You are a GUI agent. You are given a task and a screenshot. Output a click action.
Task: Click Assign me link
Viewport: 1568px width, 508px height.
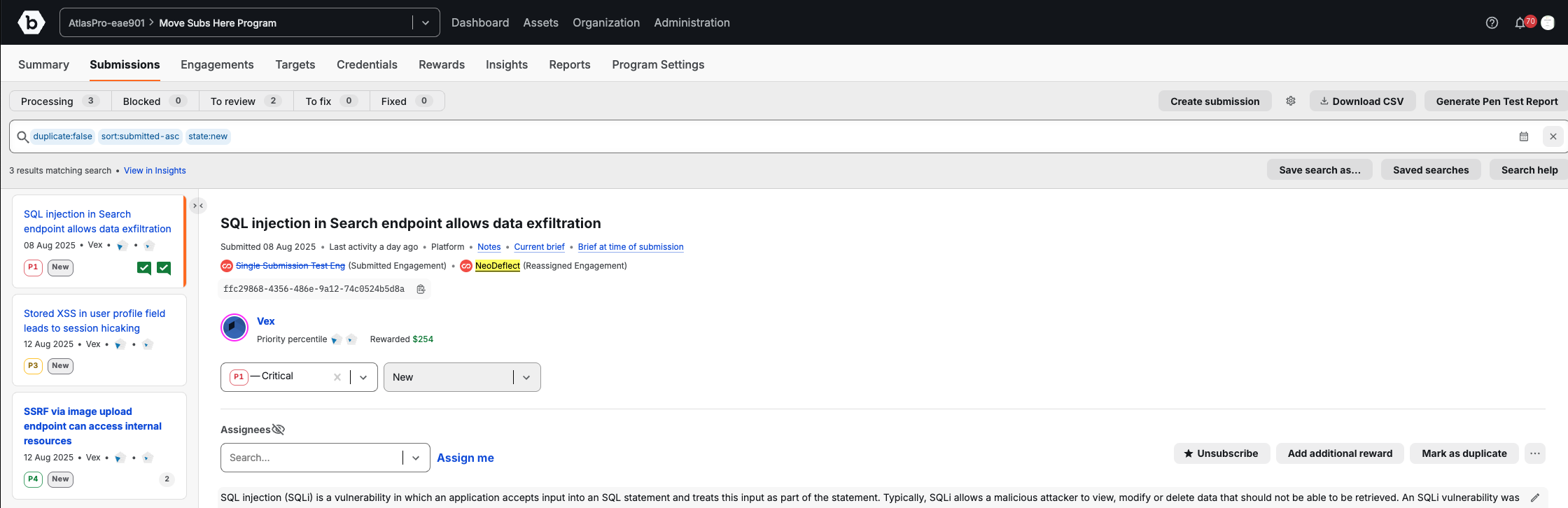(465, 458)
